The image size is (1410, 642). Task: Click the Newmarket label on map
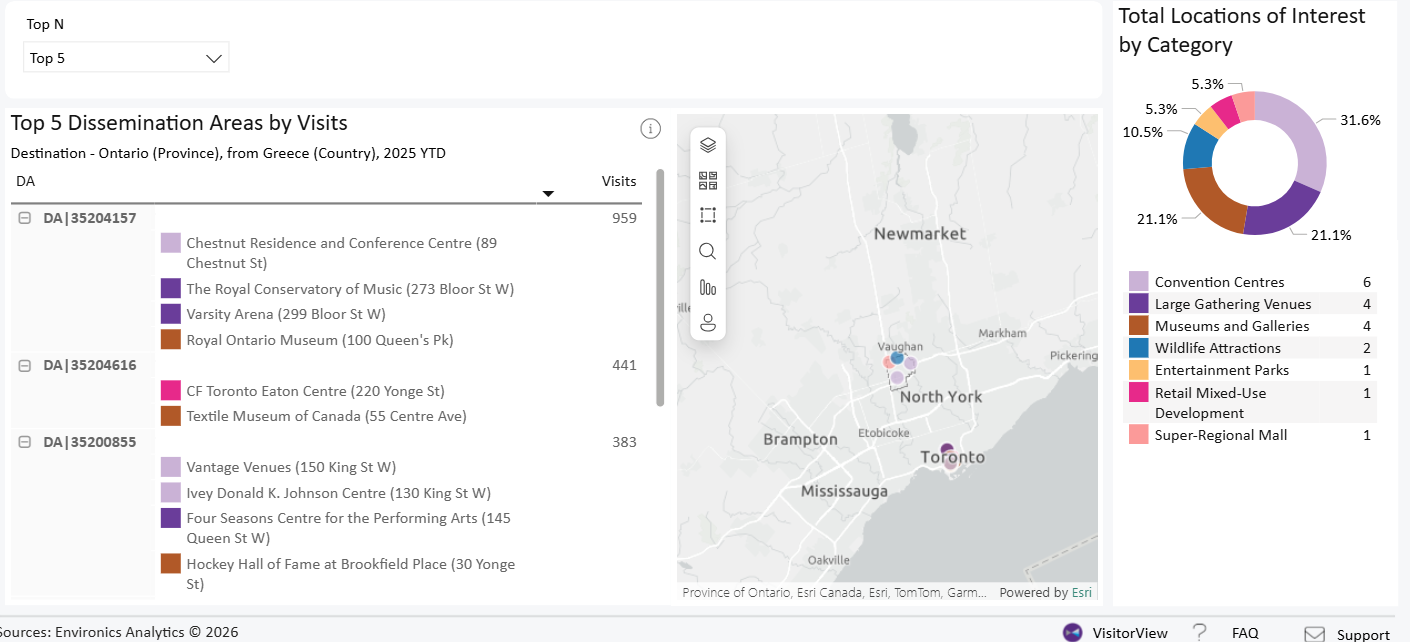920,234
